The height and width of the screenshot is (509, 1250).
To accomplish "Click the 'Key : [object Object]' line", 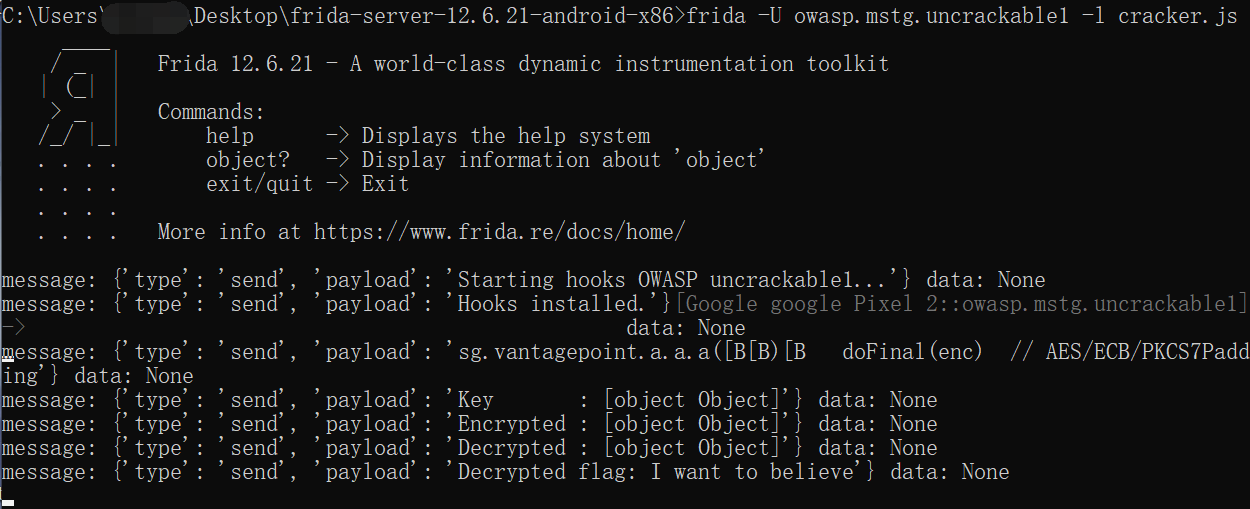I will tap(470, 400).
